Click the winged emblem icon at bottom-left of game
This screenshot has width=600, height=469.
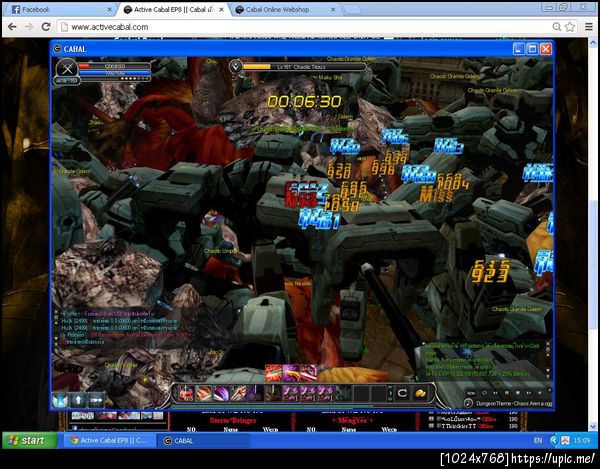[60, 401]
